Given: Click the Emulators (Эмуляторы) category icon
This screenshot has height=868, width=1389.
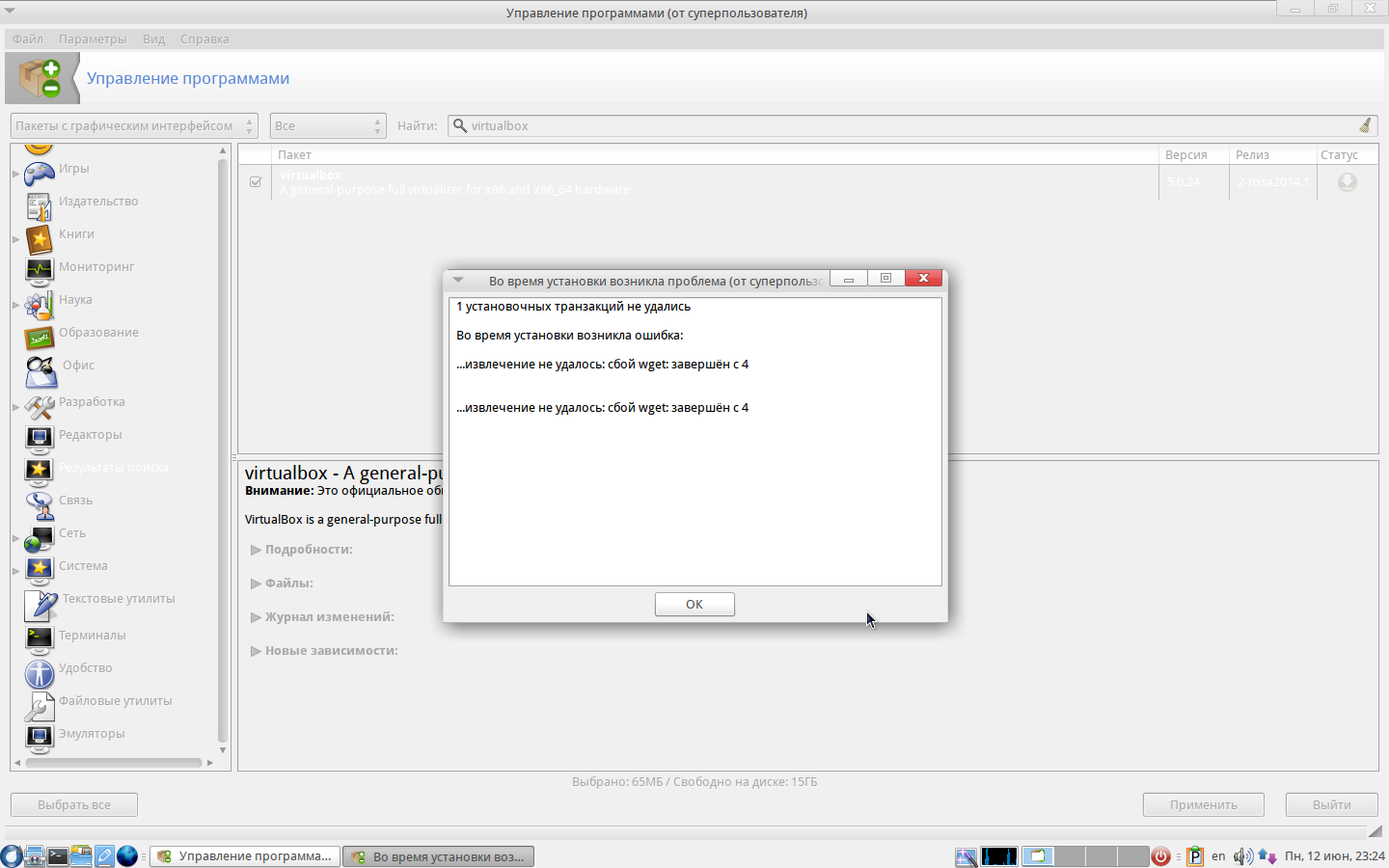Looking at the screenshot, I should 40,739.
